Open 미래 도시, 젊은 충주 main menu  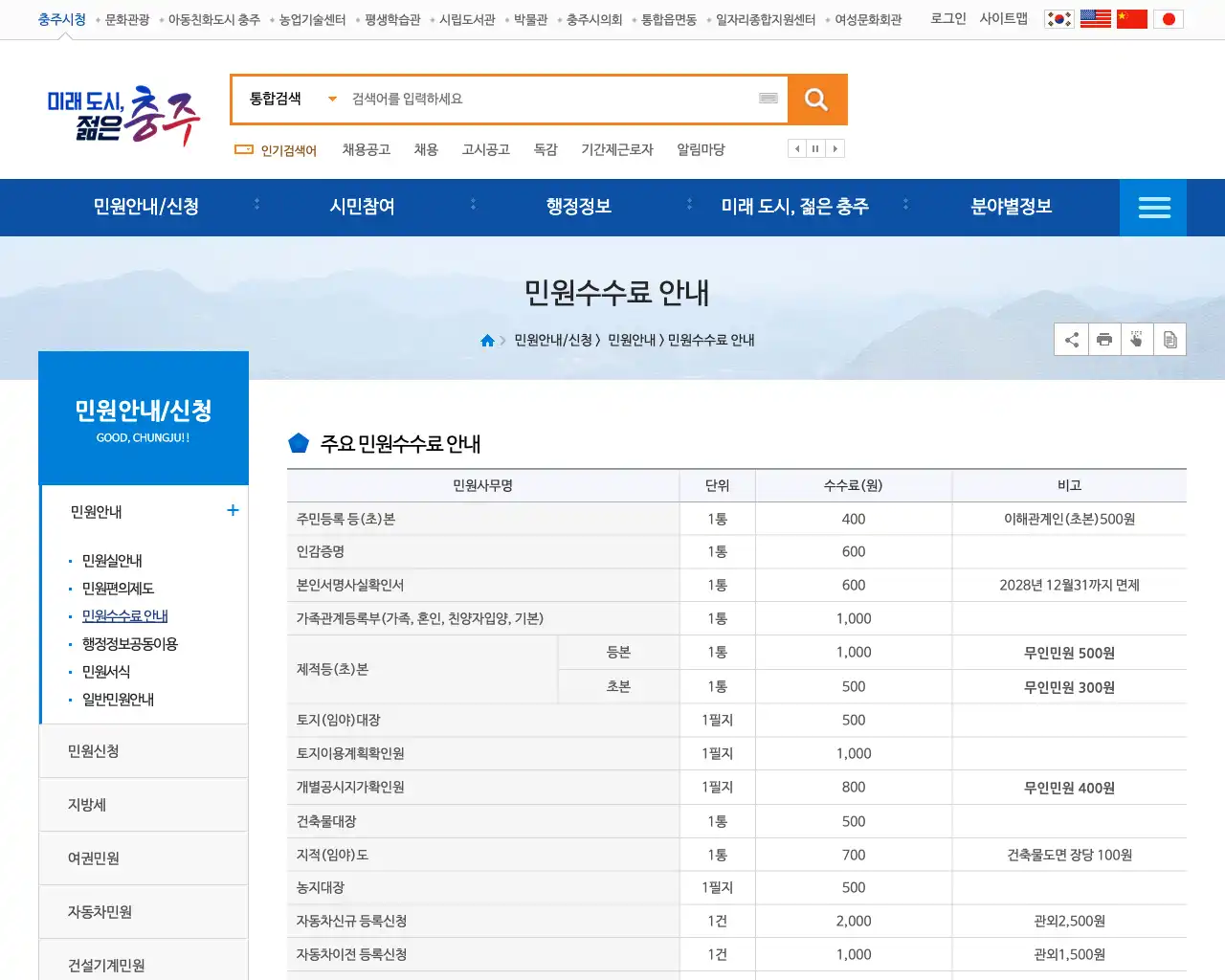pos(795,207)
